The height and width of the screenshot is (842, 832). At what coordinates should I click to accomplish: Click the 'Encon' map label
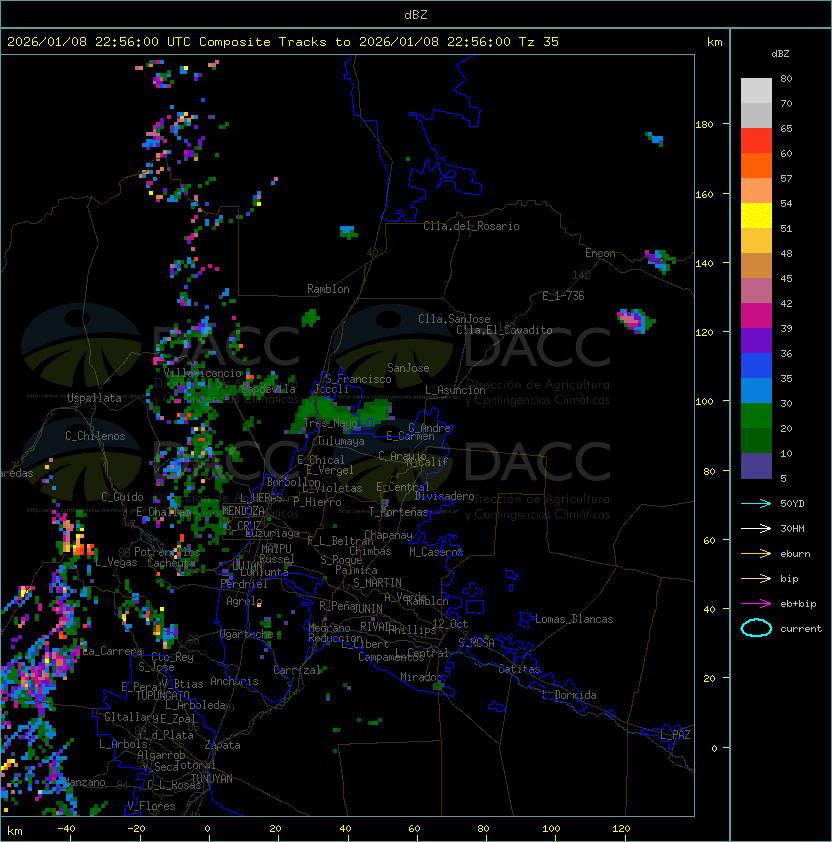[x=600, y=253]
